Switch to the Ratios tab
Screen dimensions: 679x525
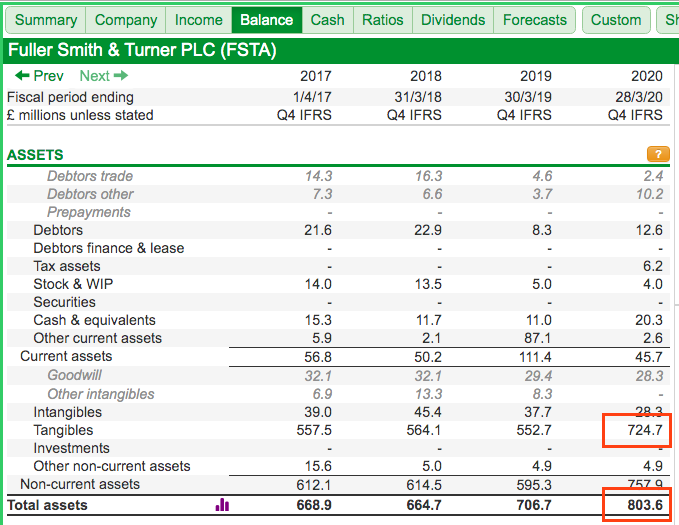pyautogui.click(x=383, y=20)
